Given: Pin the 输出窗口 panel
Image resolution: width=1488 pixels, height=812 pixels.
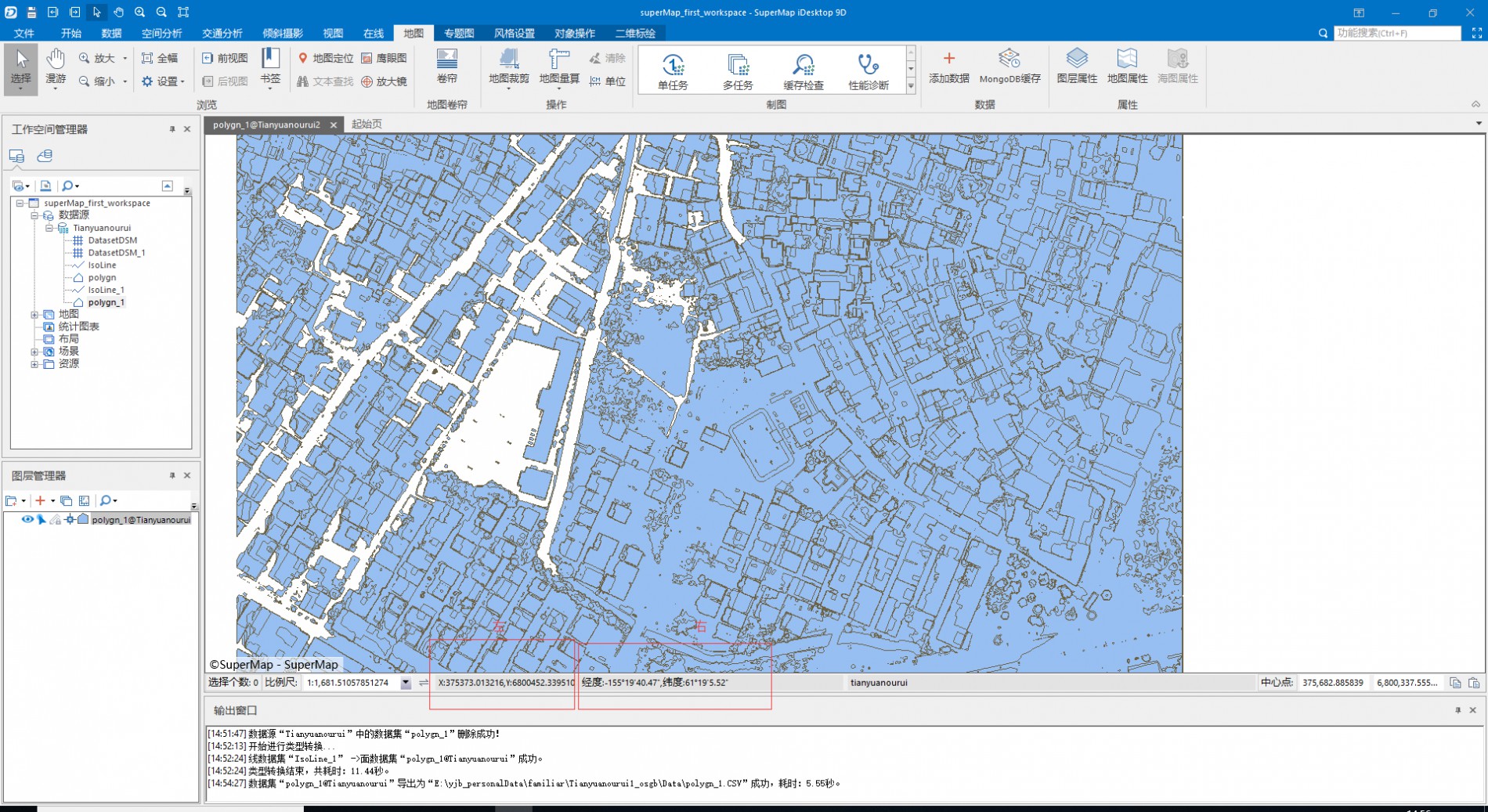Looking at the screenshot, I should 1458,710.
